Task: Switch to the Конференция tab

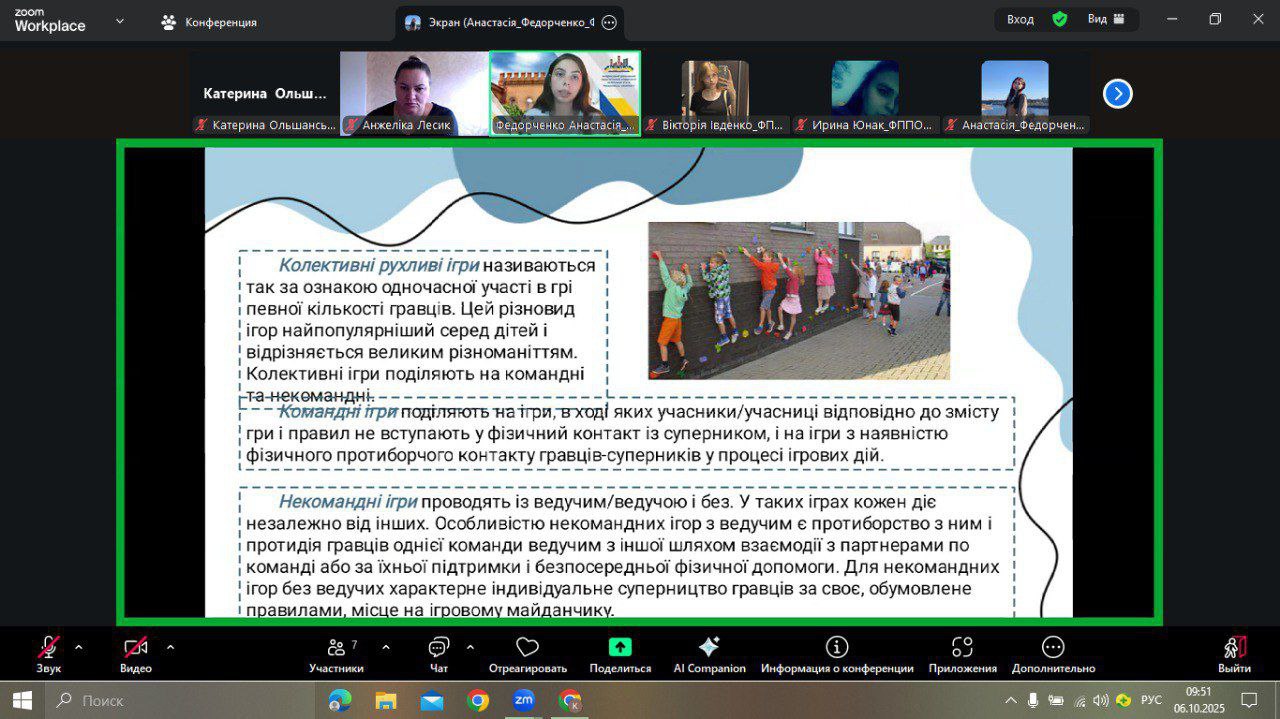Action: click(210, 22)
